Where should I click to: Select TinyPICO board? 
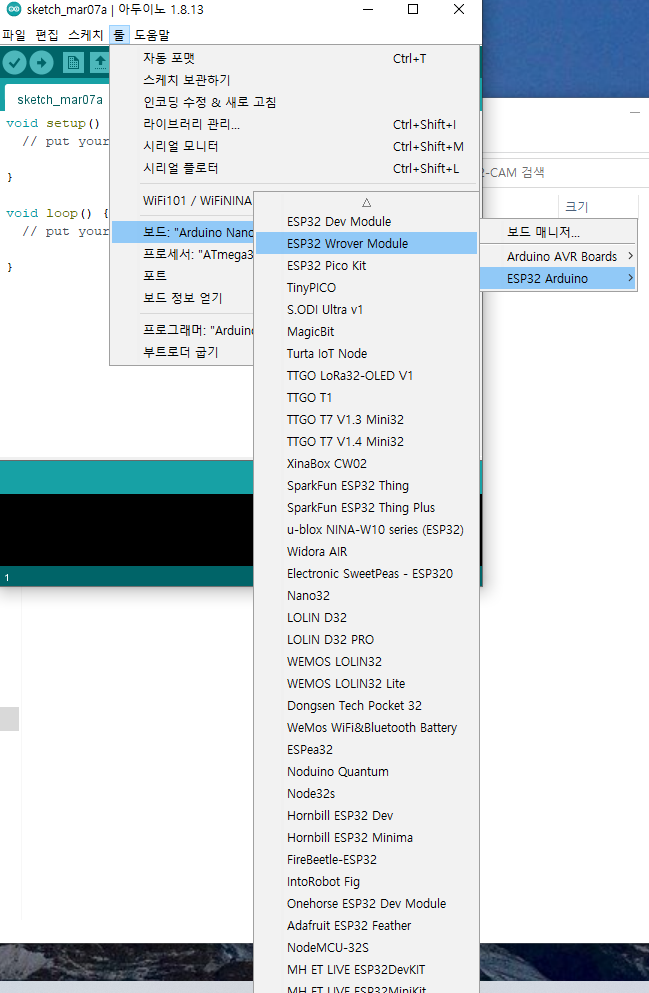coord(367,288)
